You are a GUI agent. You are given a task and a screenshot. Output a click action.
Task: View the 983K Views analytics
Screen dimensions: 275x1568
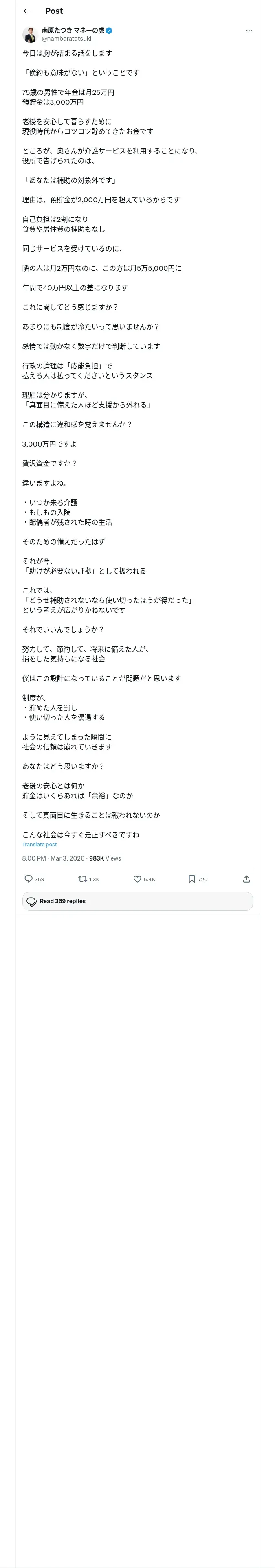[x=105, y=858]
